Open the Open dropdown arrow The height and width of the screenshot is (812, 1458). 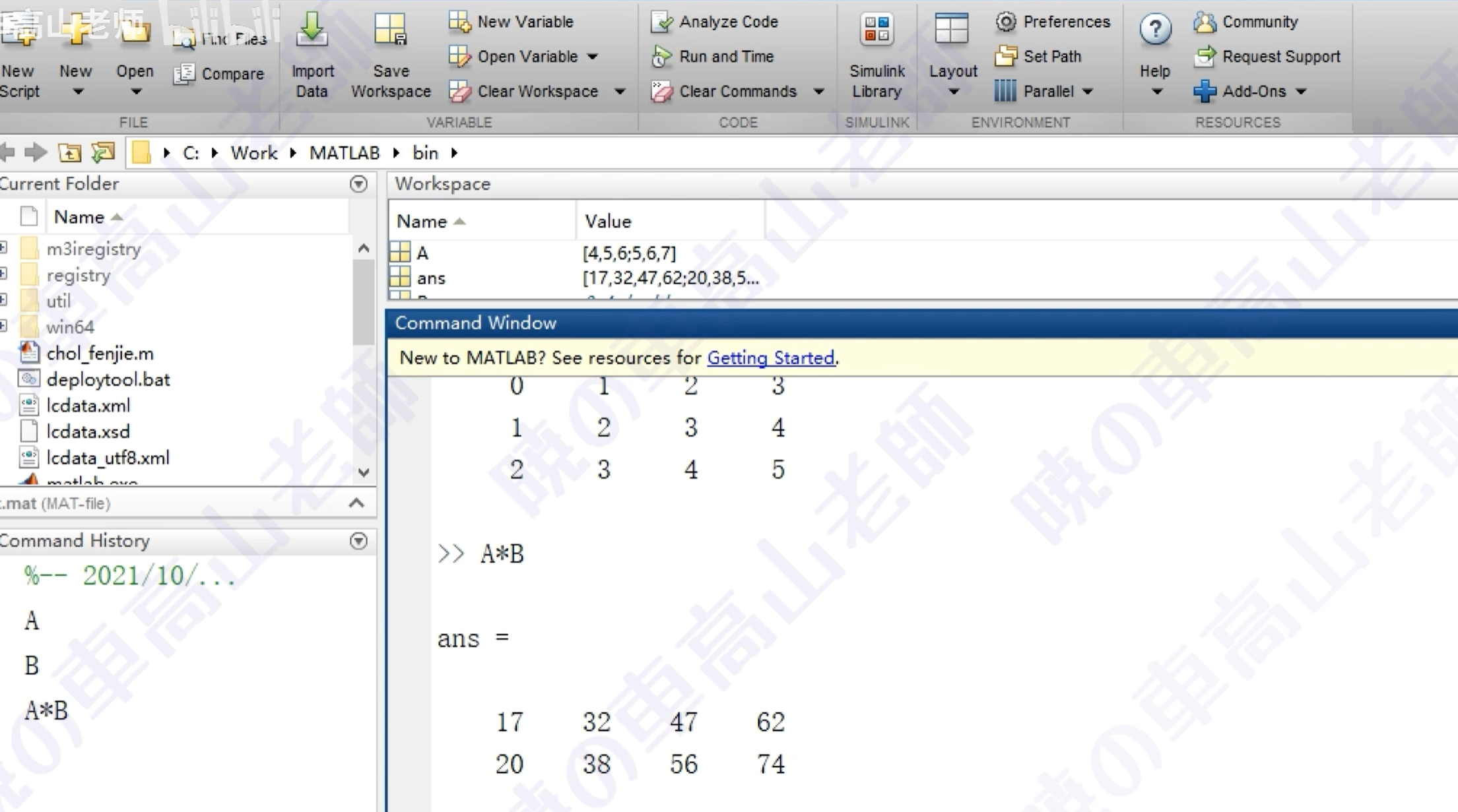(135, 92)
